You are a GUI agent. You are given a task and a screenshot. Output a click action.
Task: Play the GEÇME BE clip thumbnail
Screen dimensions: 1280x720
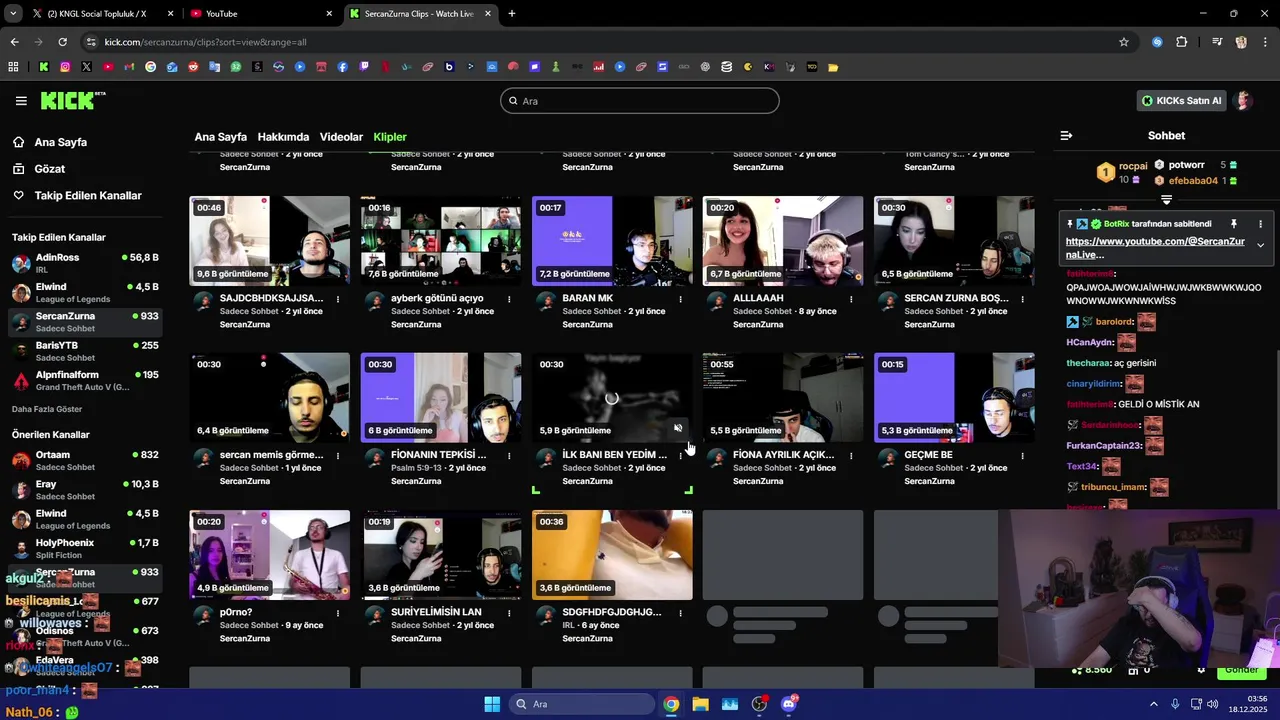954,398
